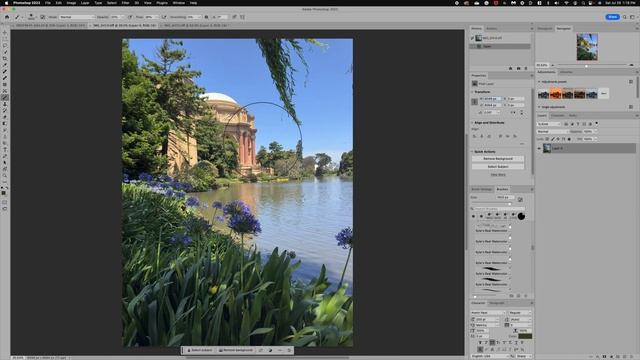This screenshot has height=360, width=640.
Task: Collapse the Align and Distribute section
Action: [473, 122]
